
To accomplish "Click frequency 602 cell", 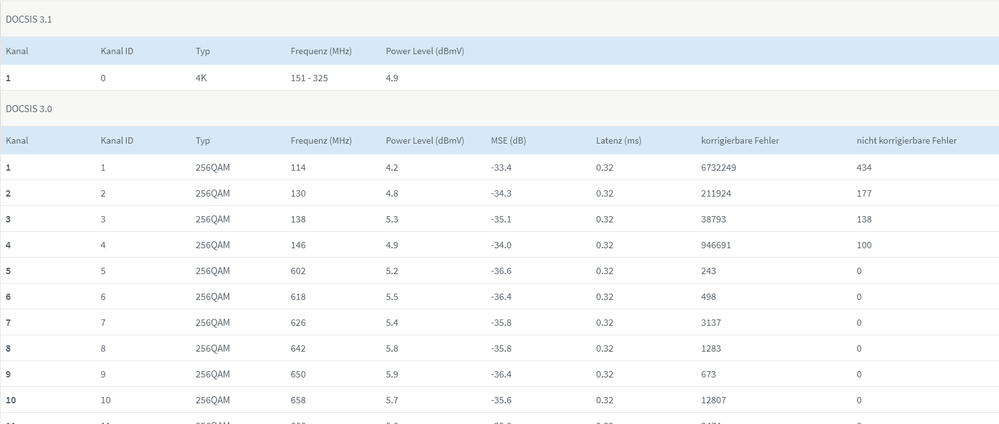I will [x=298, y=271].
